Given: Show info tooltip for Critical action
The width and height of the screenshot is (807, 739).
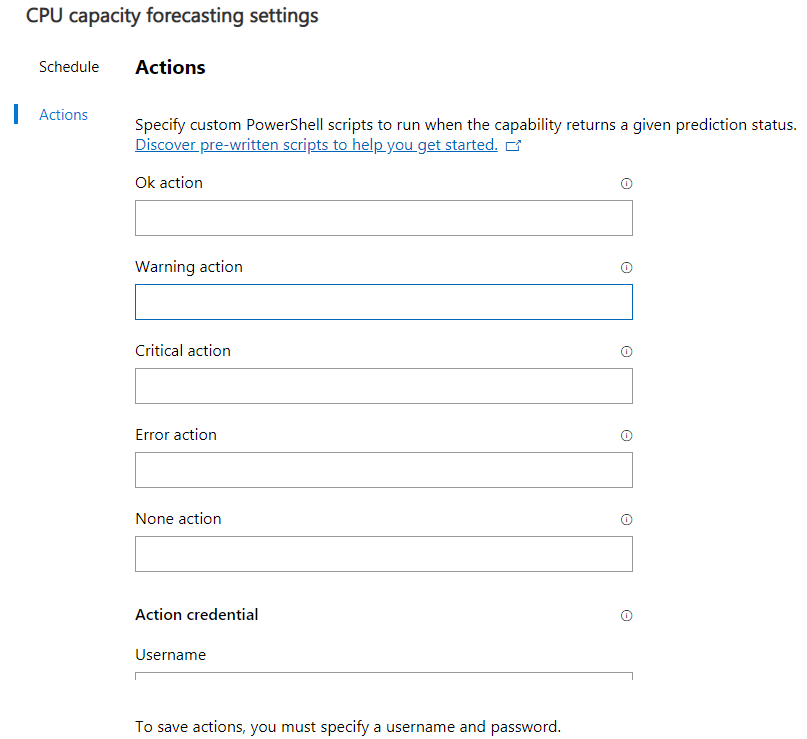Looking at the screenshot, I should click(627, 352).
